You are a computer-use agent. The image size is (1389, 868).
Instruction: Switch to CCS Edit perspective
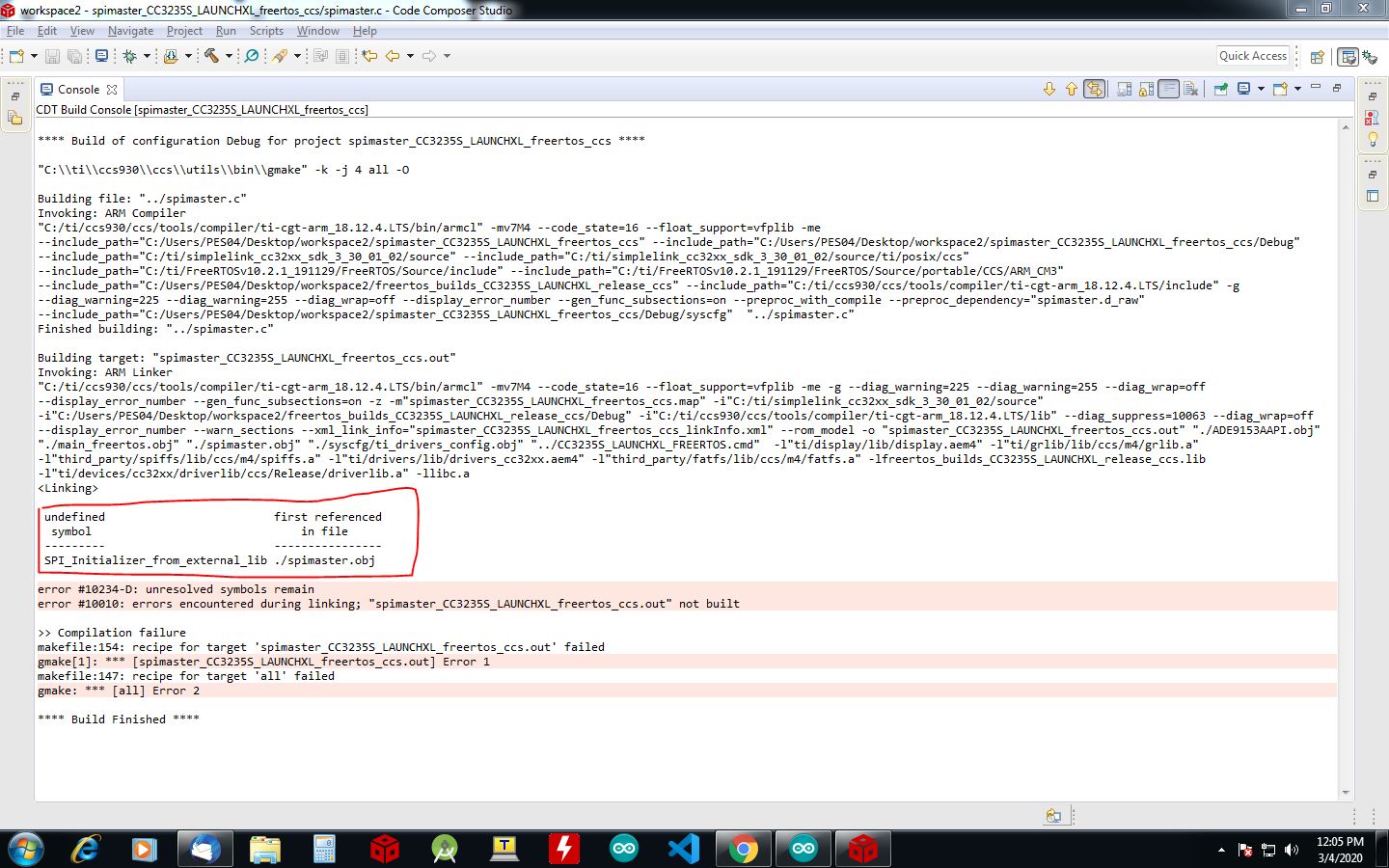(1348, 57)
